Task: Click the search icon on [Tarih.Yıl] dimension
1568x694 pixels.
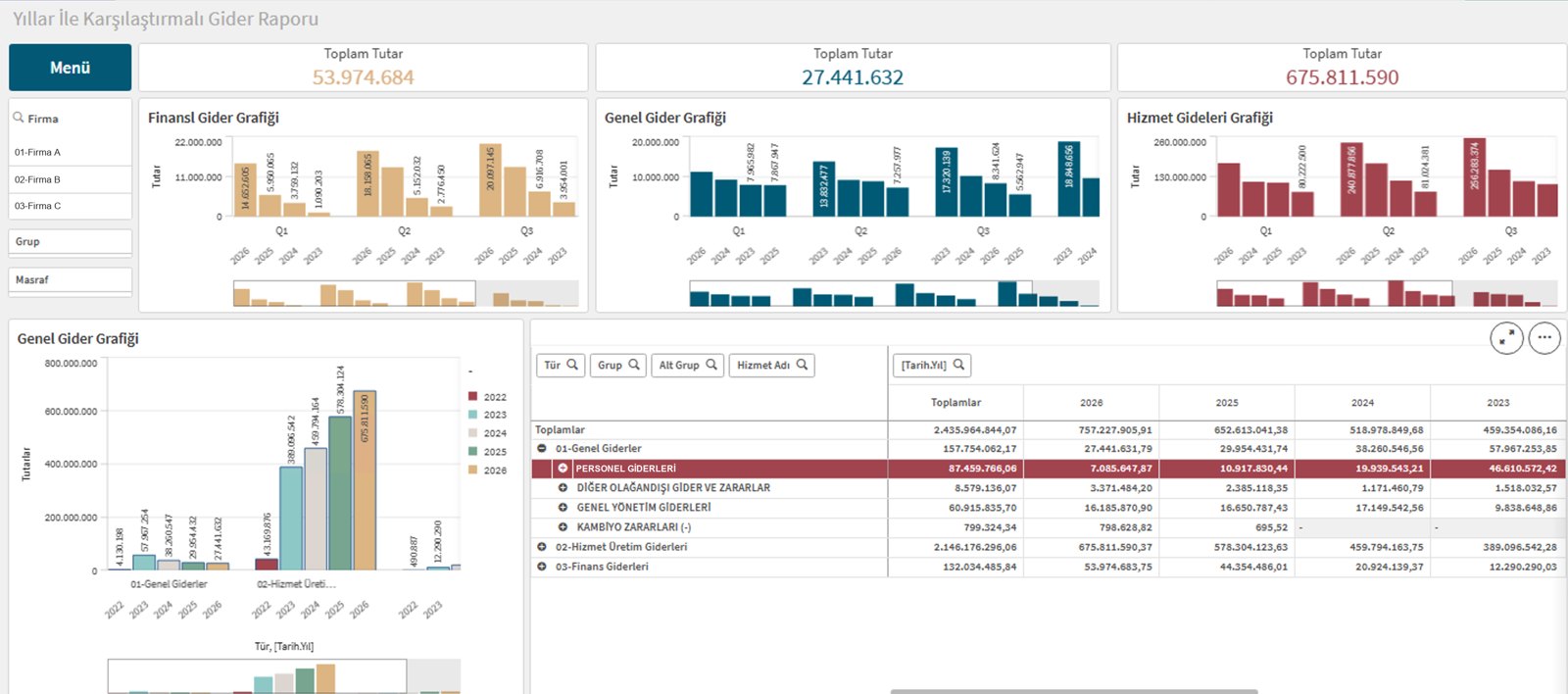Action: click(958, 365)
